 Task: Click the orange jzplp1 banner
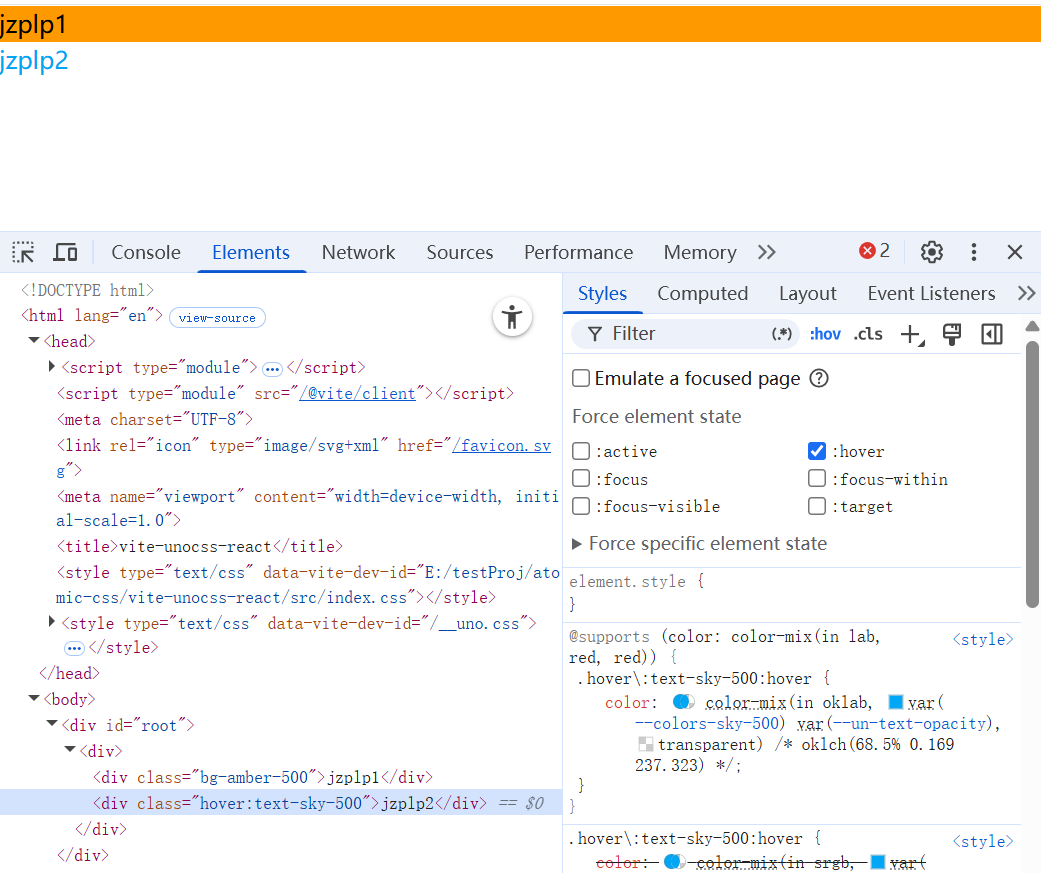pos(520,24)
